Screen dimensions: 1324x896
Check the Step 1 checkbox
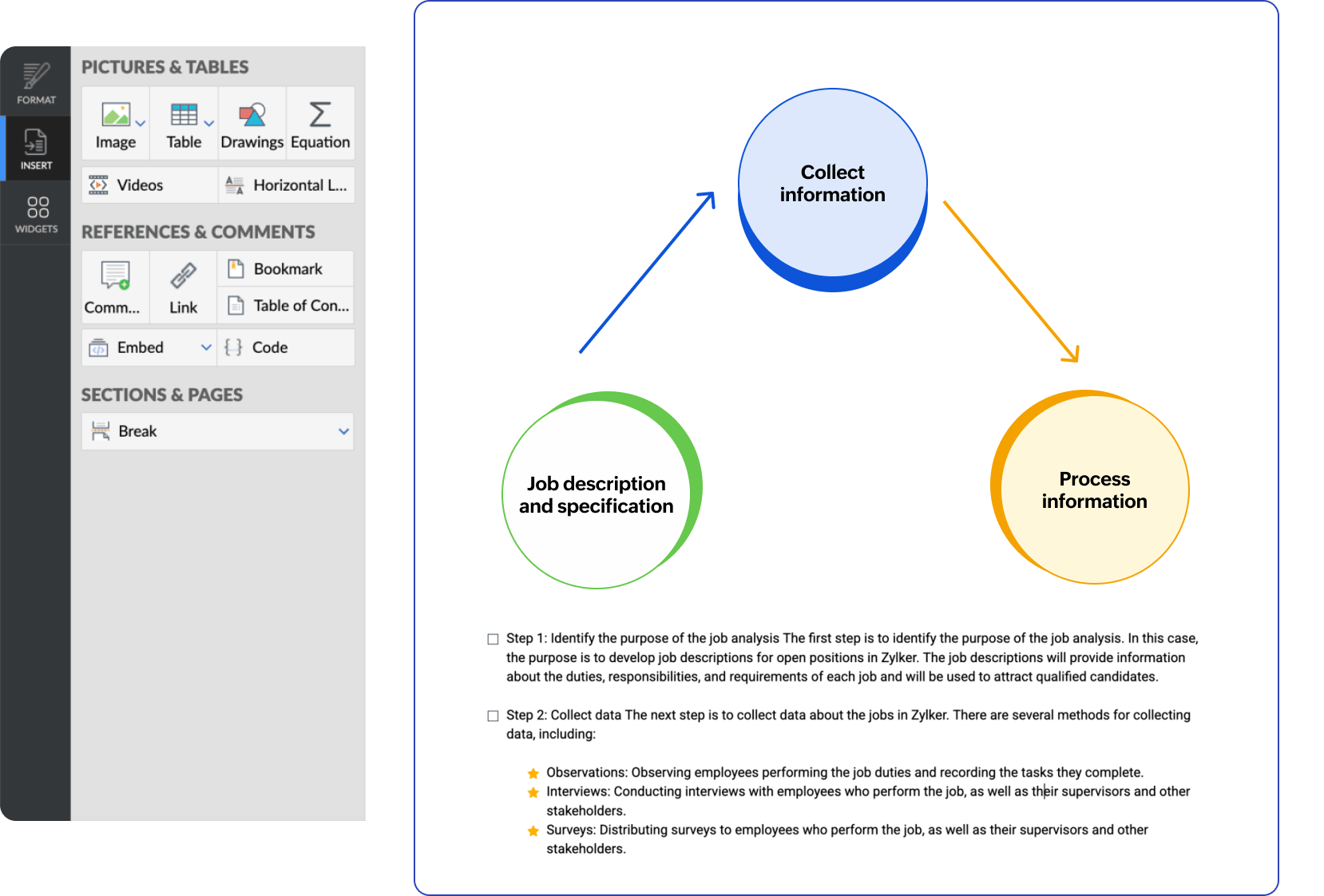tap(492, 638)
